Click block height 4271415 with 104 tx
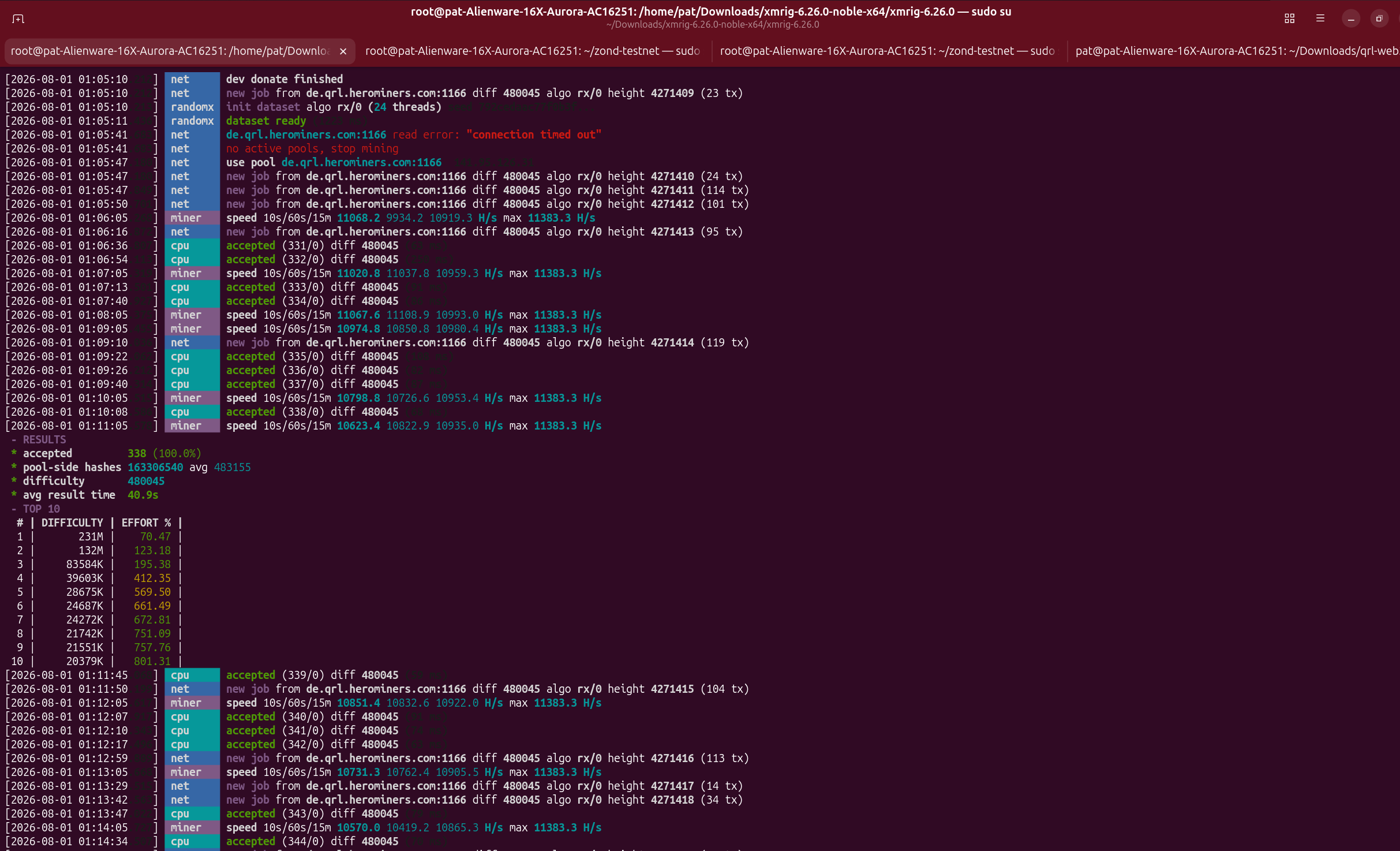 click(x=672, y=689)
